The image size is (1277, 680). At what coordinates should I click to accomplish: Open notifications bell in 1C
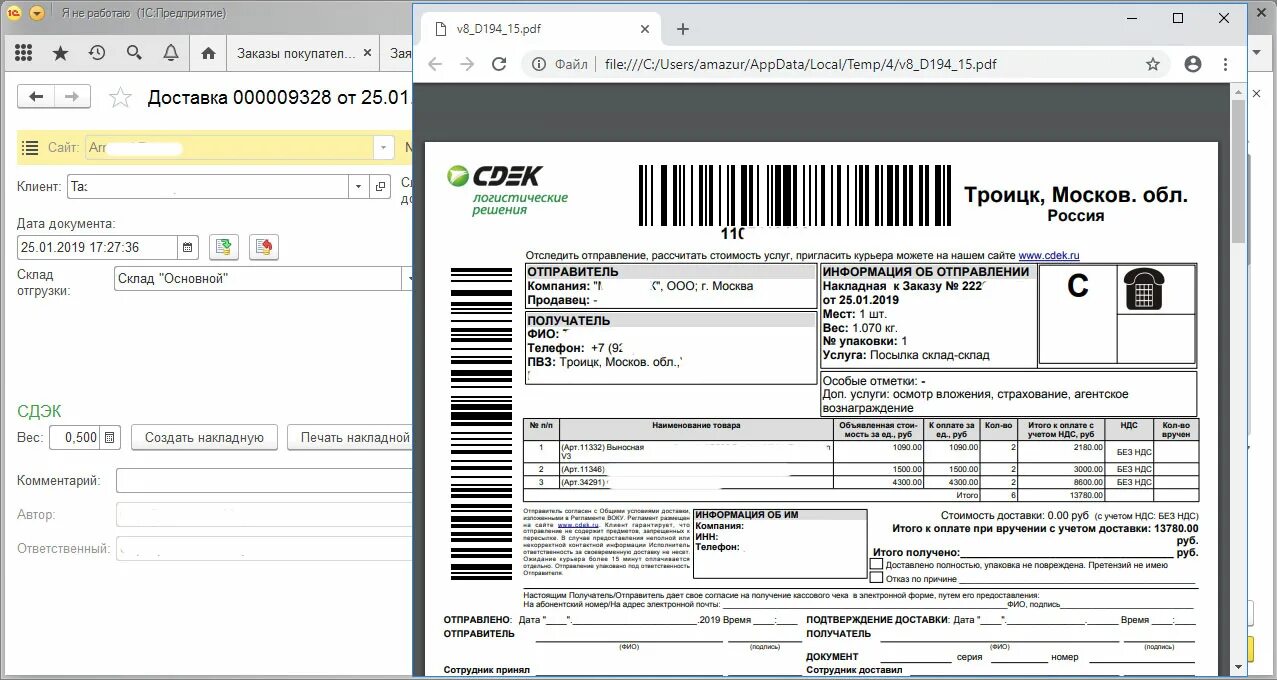tap(171, 53)
